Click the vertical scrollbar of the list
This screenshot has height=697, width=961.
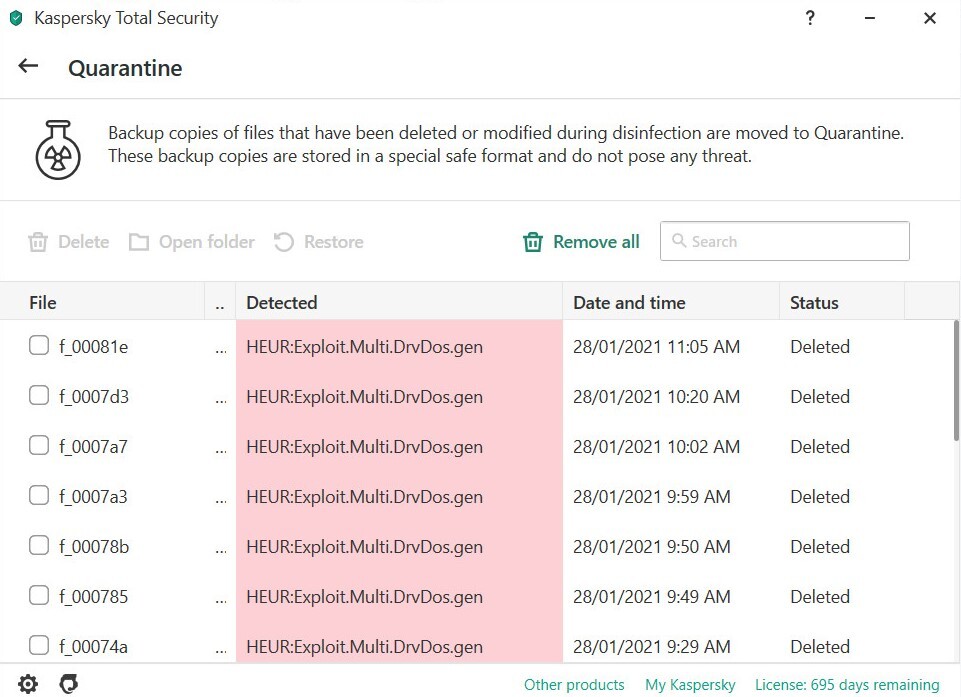(x=956, y=380)
